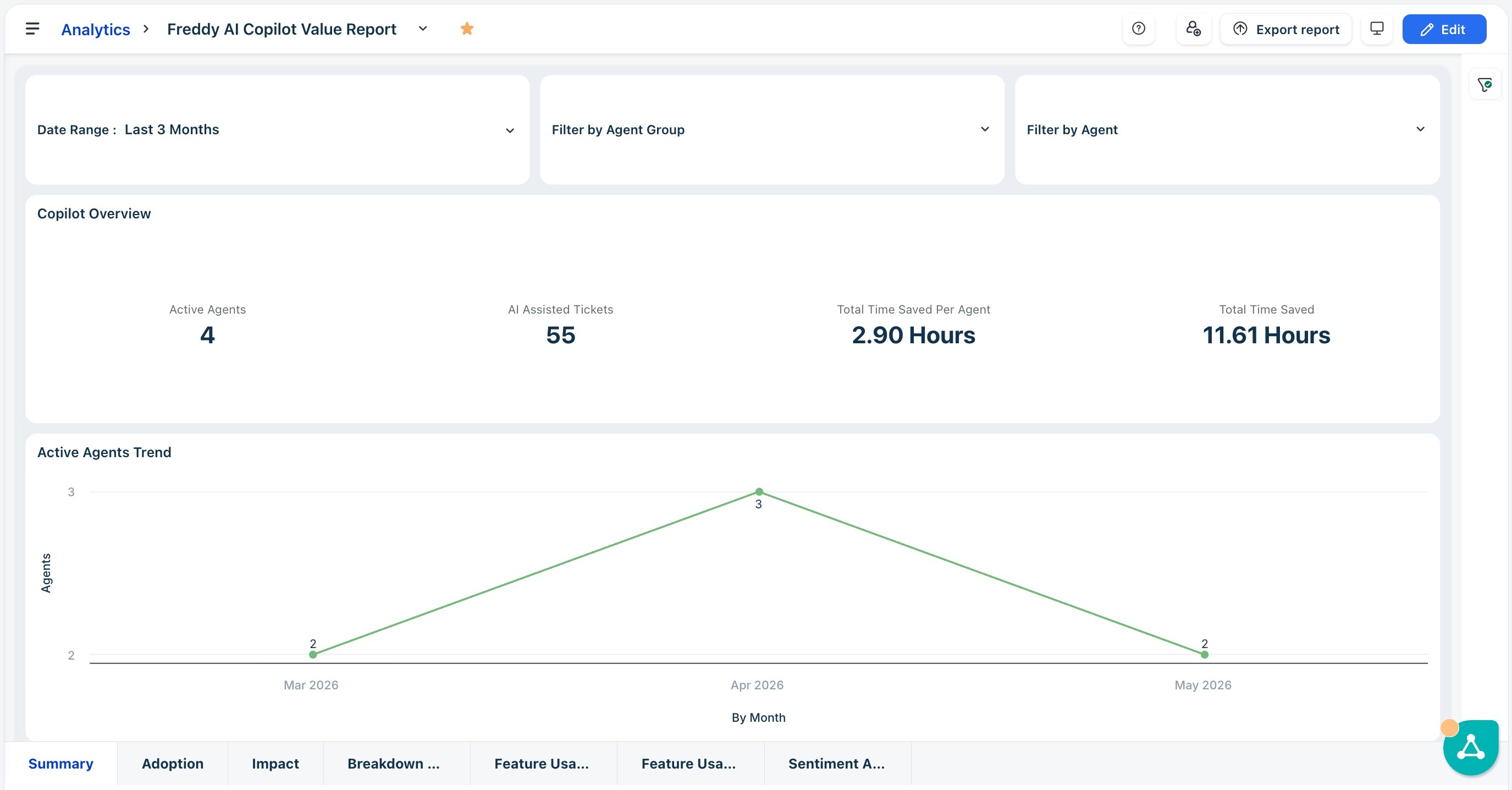Click the By Month axis label
Image resolution: width=1512 pixels, height=790 pixels.
pyautogui.click(x=758, y=717)
